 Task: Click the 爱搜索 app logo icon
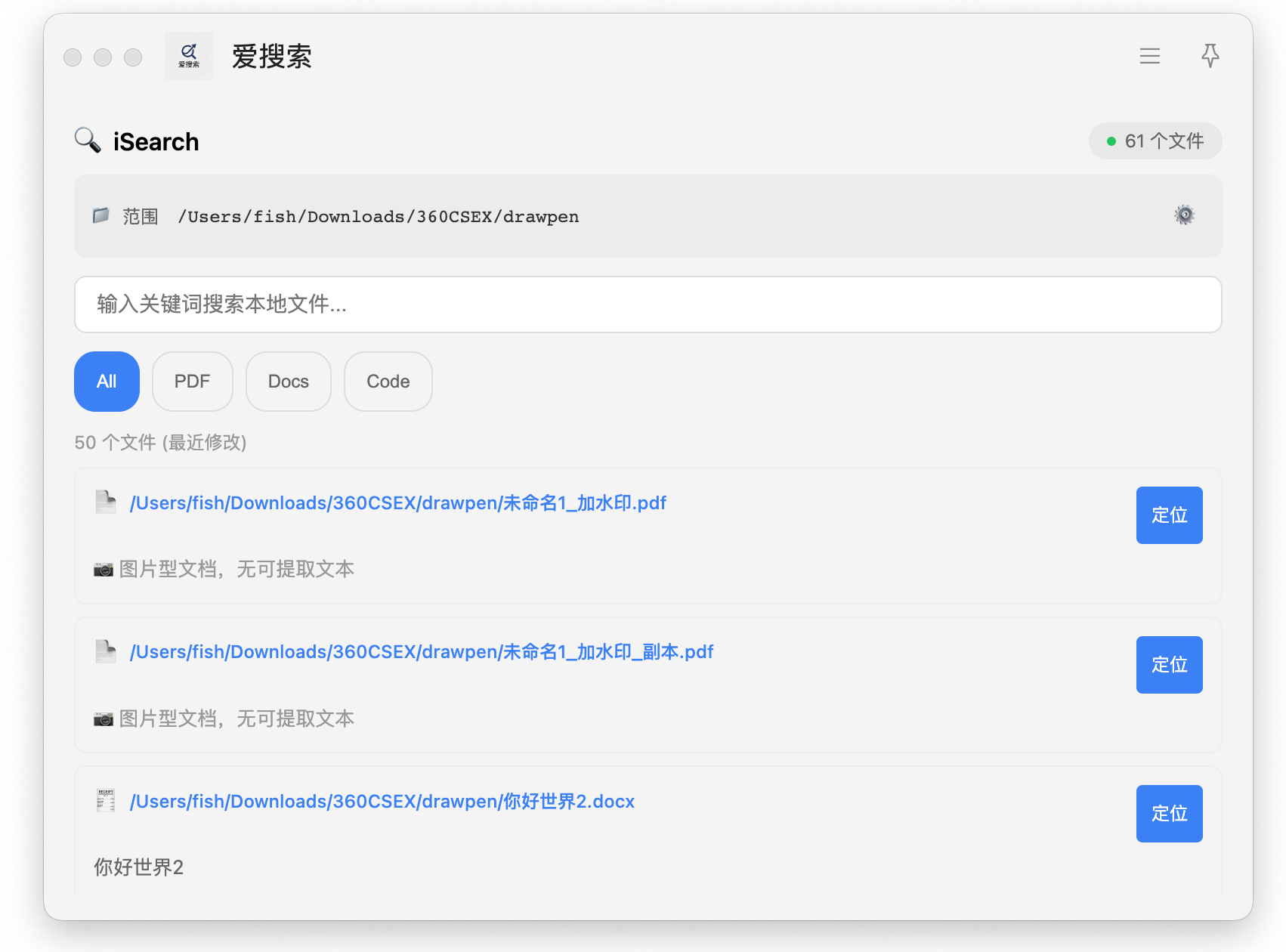pos(189,56)
